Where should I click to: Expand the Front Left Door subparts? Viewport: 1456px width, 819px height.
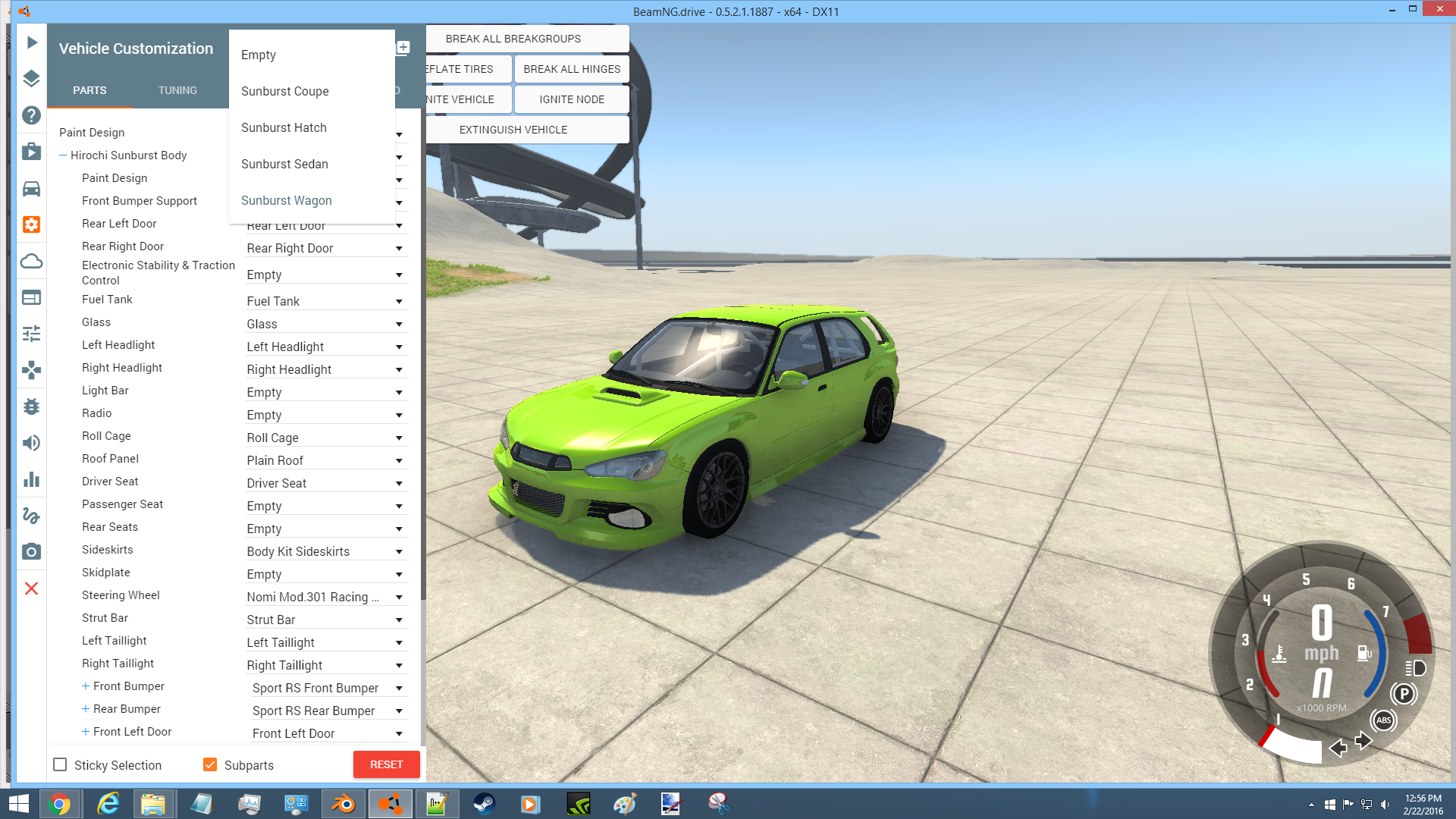(x=86, y=732)
